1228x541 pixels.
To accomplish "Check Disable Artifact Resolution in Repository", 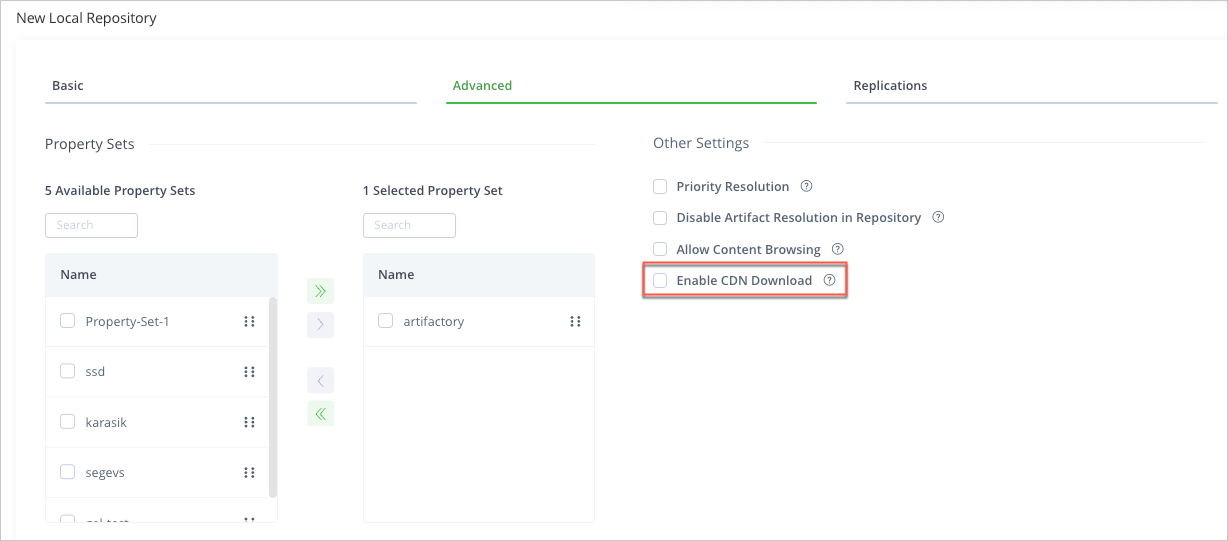I will [x=660, y=218].
